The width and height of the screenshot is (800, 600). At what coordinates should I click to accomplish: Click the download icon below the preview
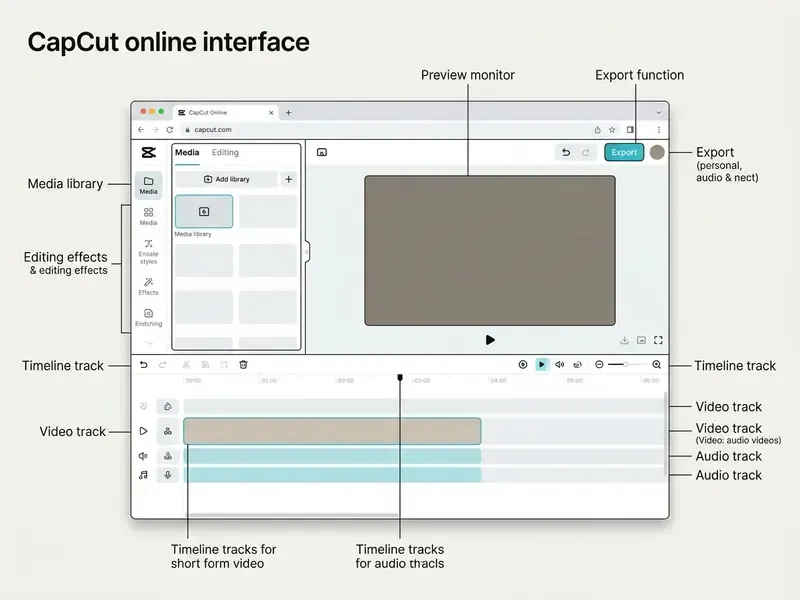click(624, 340)
